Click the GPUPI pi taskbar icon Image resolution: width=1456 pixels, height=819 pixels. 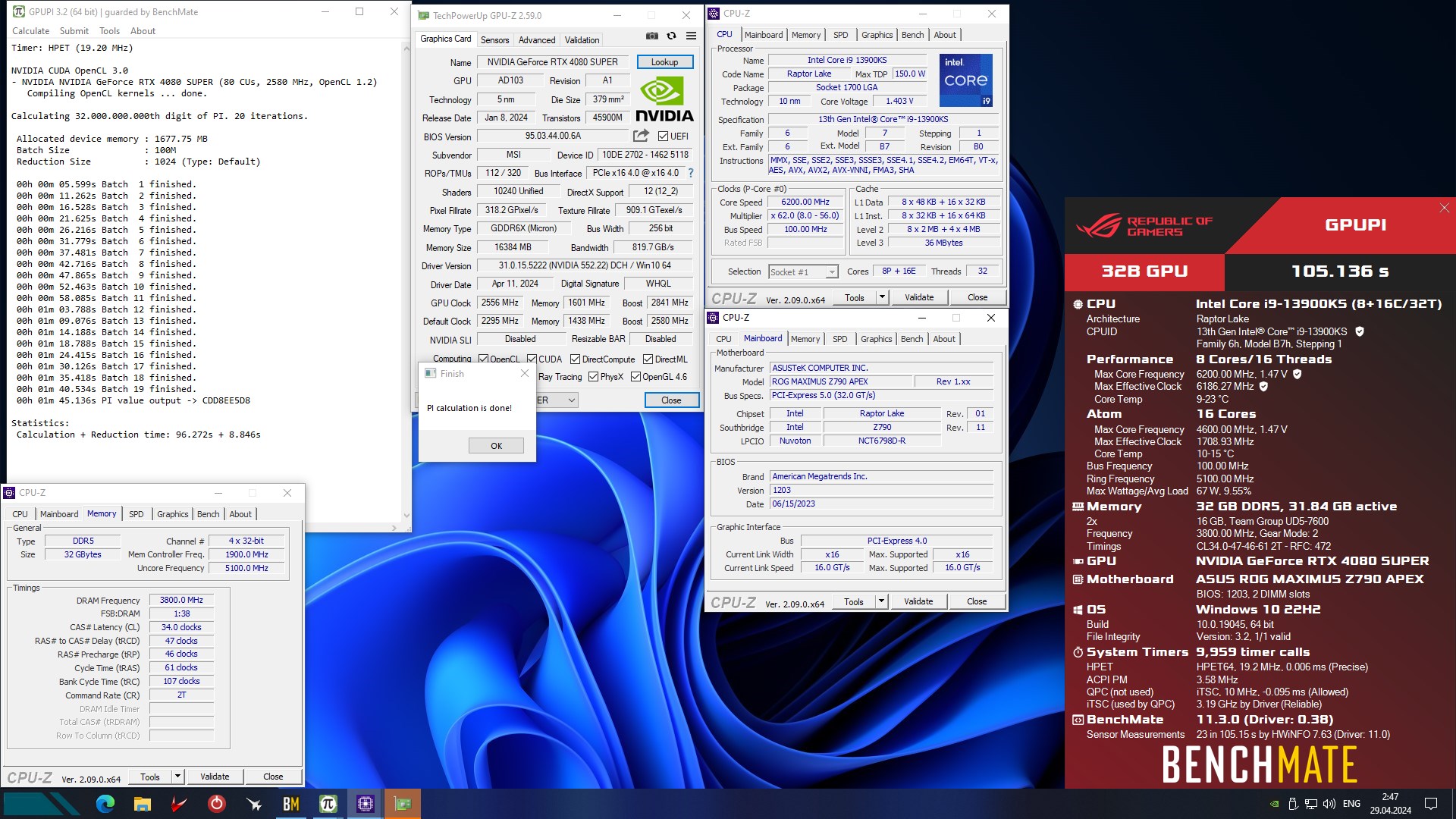coord(328,804)
